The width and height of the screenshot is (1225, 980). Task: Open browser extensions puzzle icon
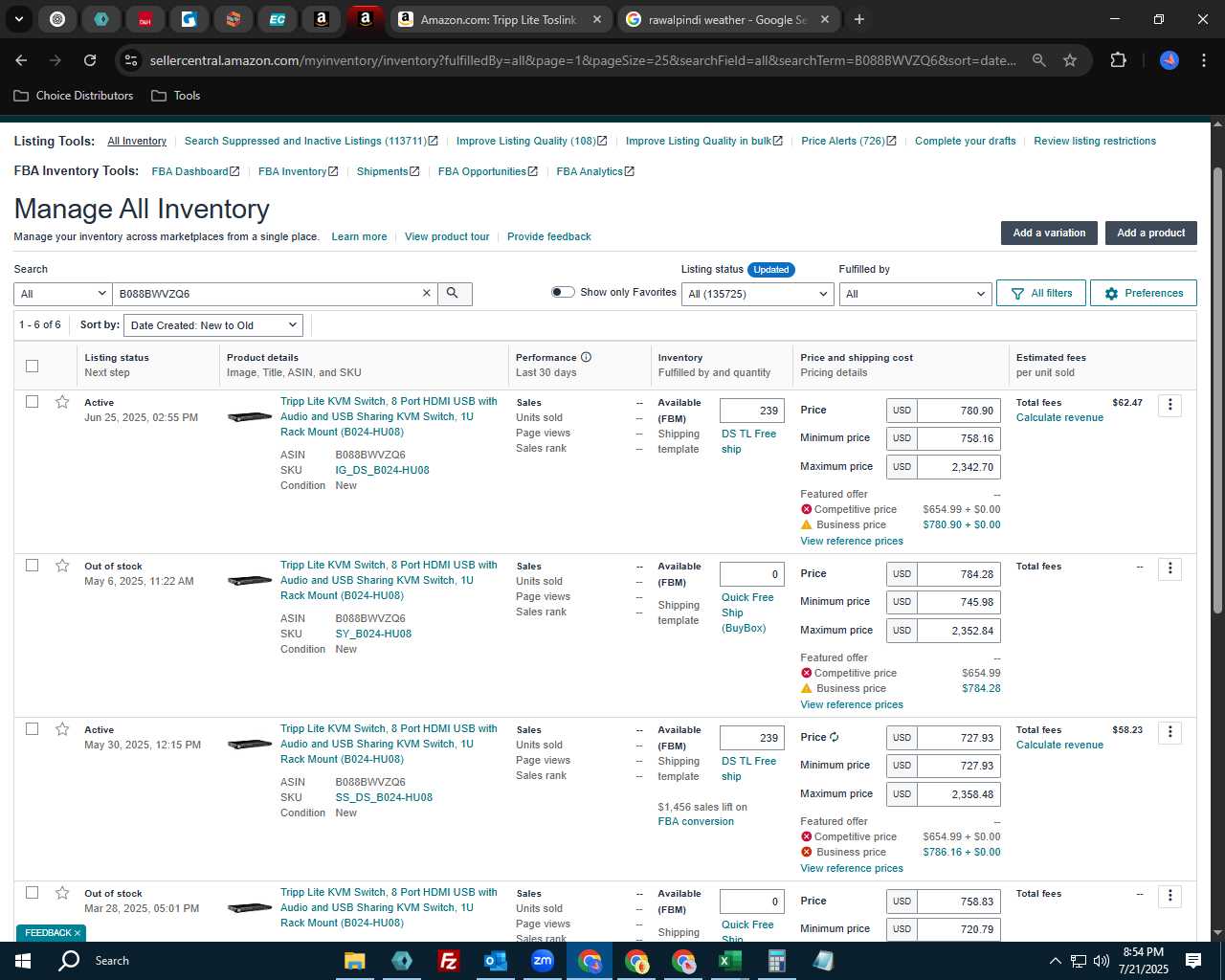tap(1118, 60)
